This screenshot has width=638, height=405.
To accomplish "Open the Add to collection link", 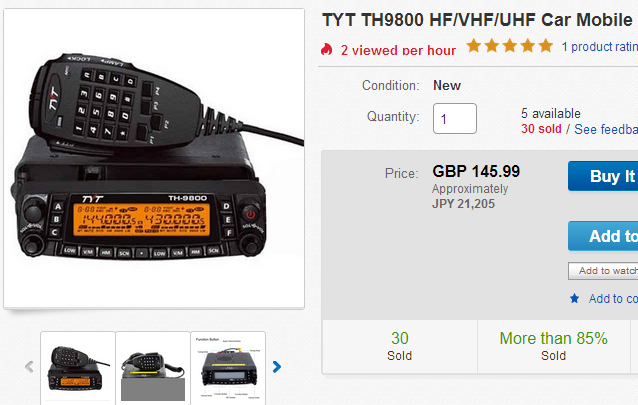I will (x=613, y=298).
